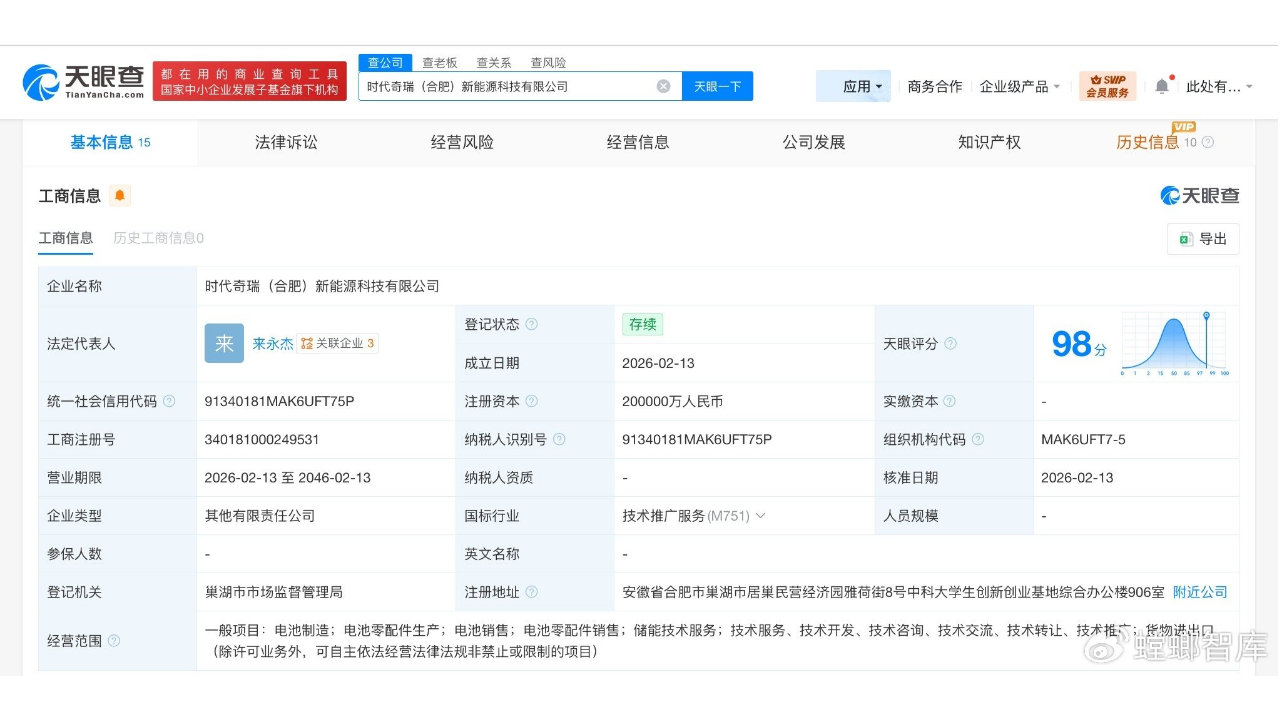Expand 技术推广服务 (M751) industry details
Image resolution: width=1280 pixels, height=719 pixels.
pos(760,516)
